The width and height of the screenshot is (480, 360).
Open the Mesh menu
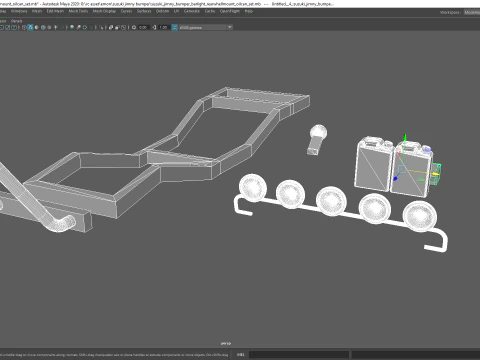37,11
